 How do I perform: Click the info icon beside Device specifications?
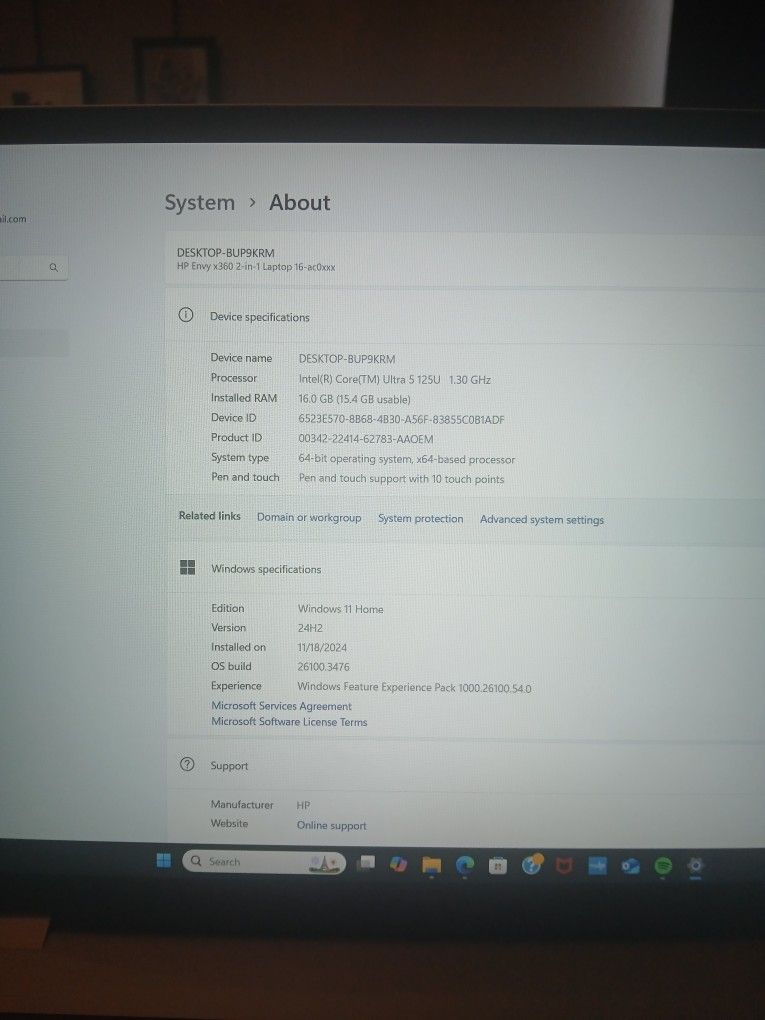[x=185, y=315]
